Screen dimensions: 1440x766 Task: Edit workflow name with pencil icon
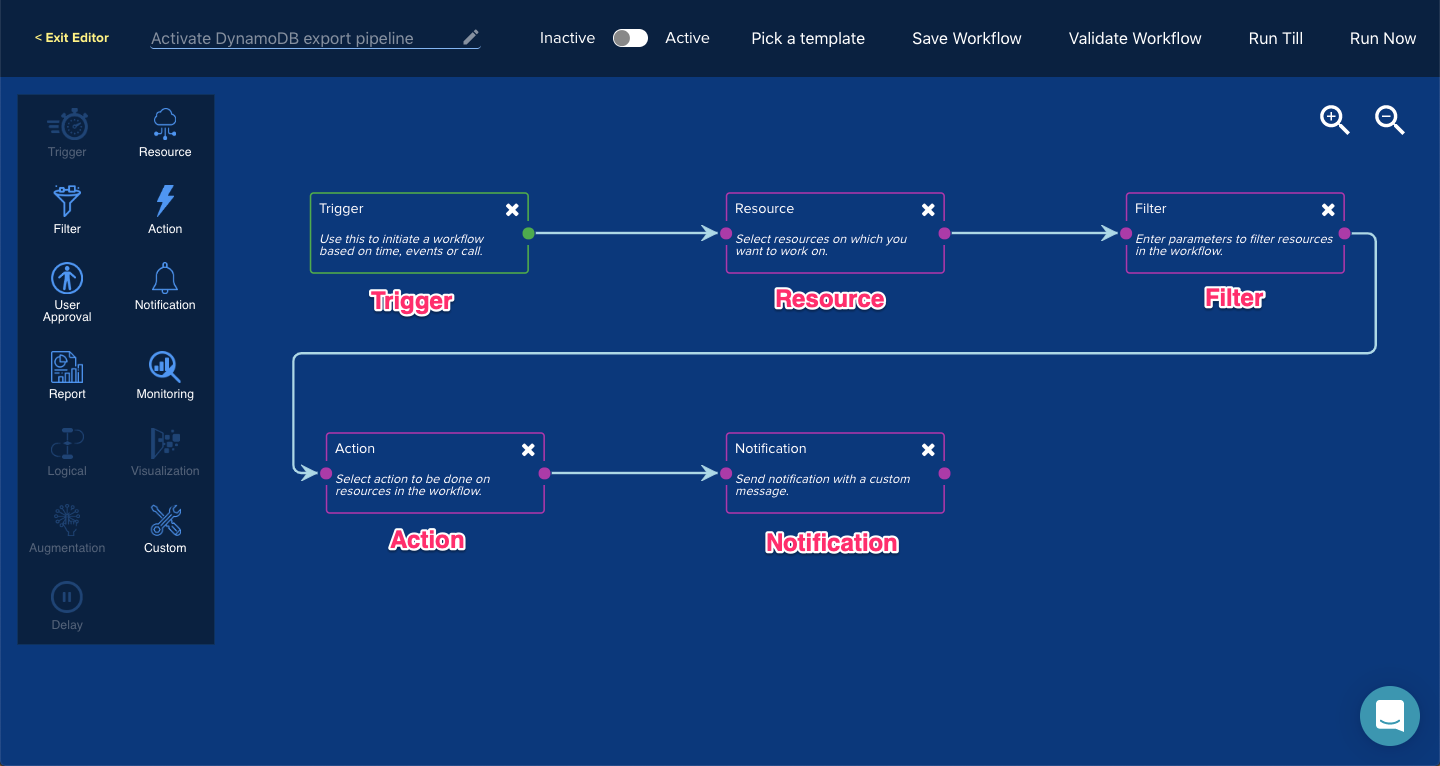click(471, 37)
